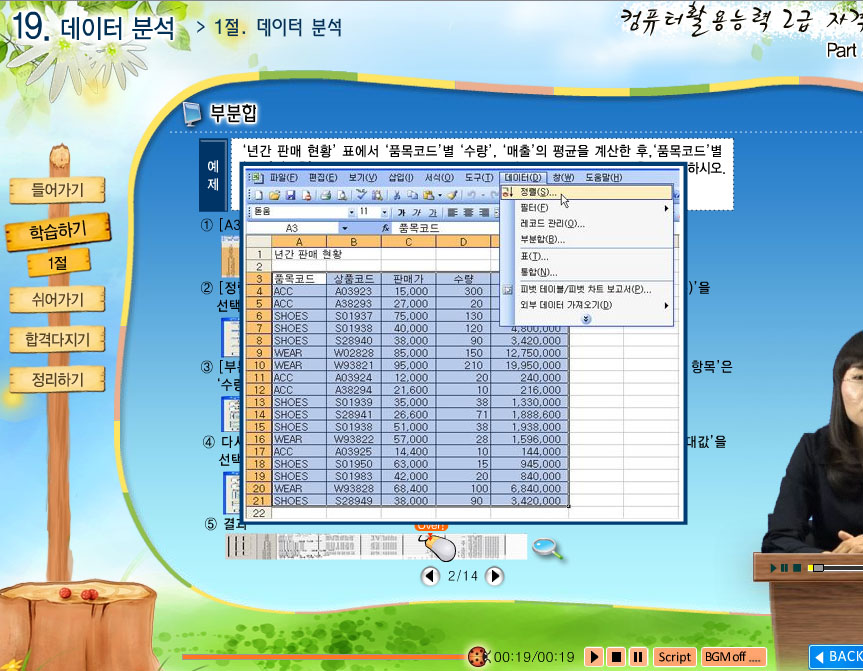This screenshot has width=863, height=671.
Task: Open the 학습하기 sidebar section
Action: click(57, 231)
